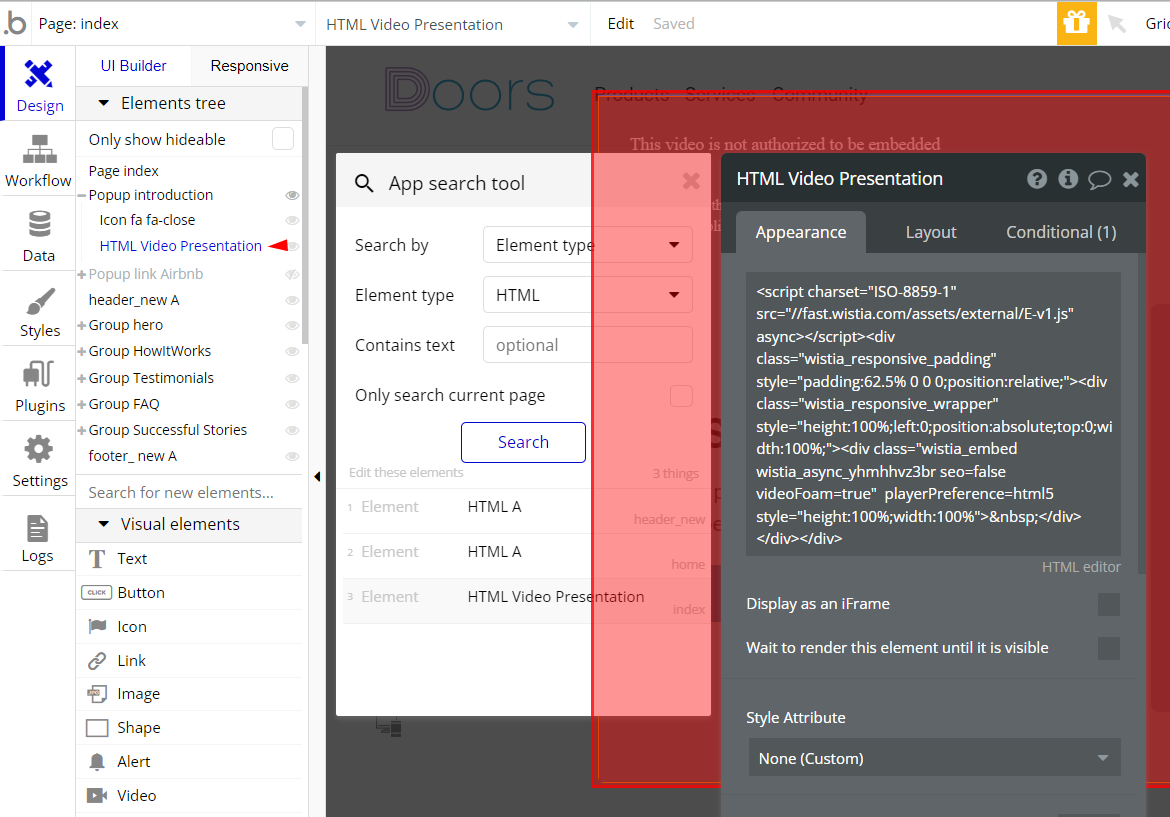Open the Page: index dropdown
Viewport: 1170px width, 817px height.
[172, 24]
